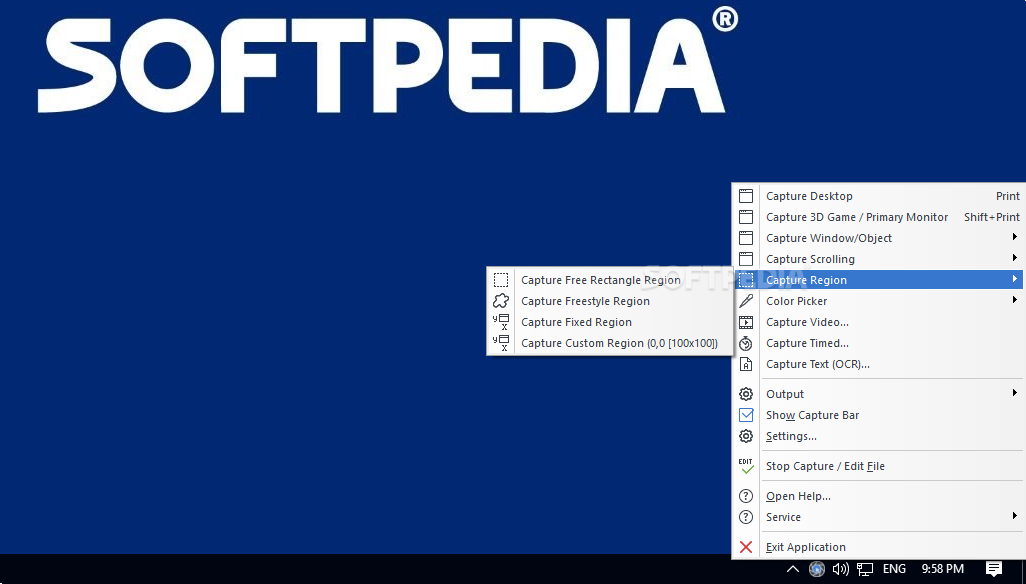
Task: Open the Capture Window/Object entry
Action: [879, 238]
